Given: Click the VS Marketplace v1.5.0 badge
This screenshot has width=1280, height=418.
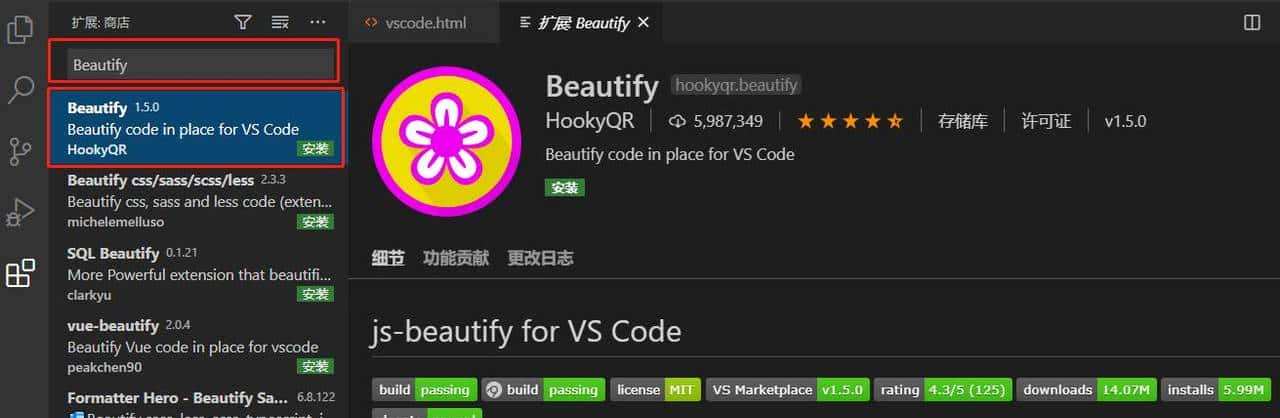Looking at the screenshot, I should [787, 390].
